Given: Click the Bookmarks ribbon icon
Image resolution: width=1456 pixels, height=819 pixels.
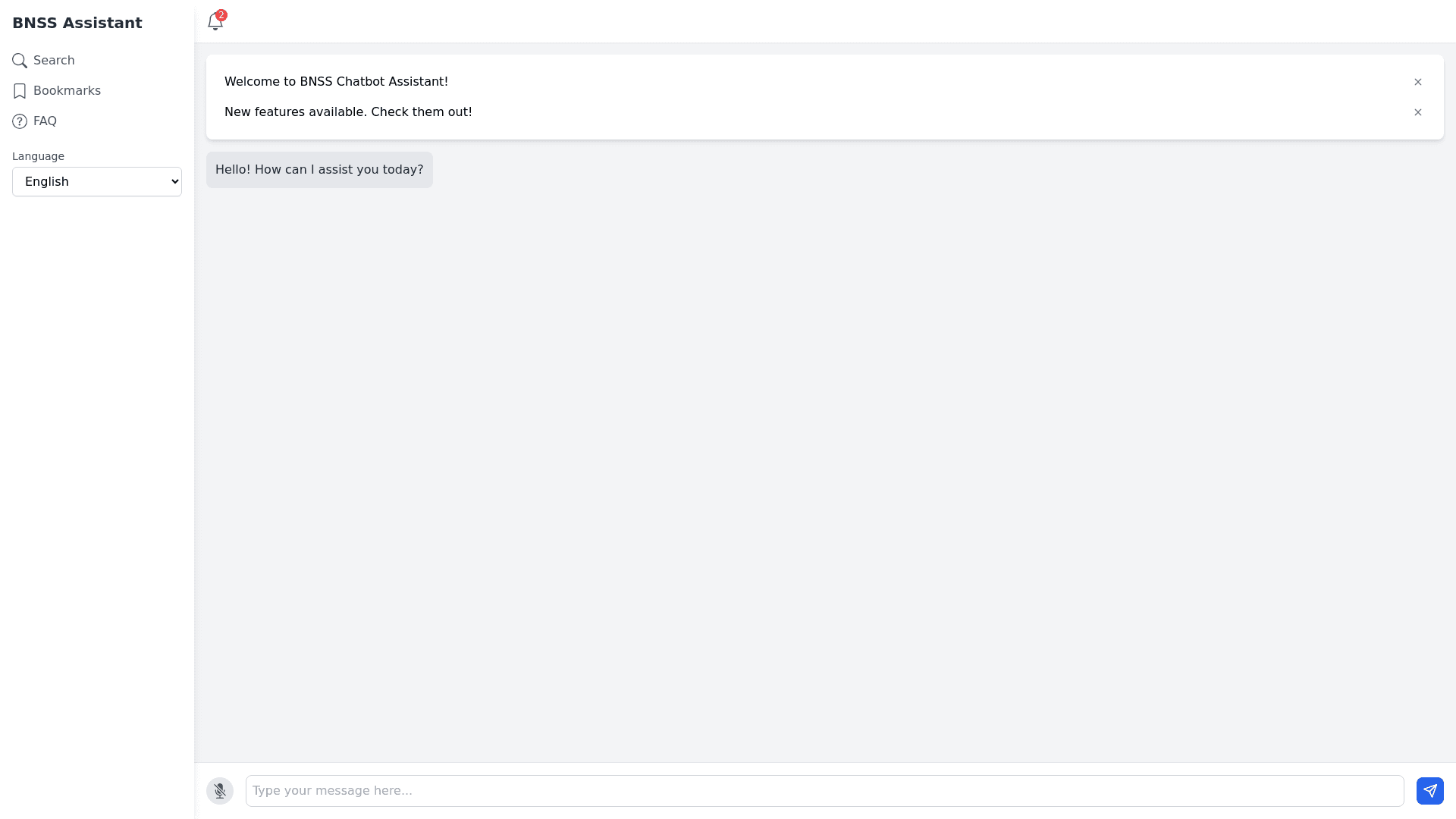Looking at the screenshot, I should click(20, 91).
